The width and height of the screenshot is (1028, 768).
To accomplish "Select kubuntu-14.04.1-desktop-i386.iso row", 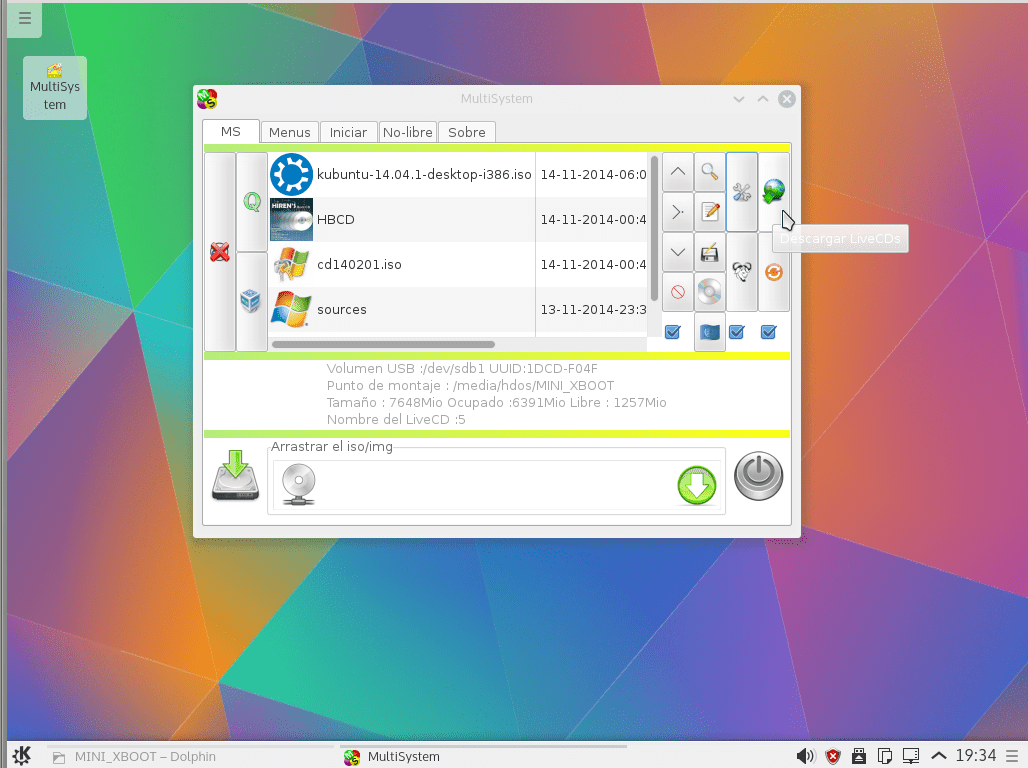I will pyautogui.click(x=458, y=174).
